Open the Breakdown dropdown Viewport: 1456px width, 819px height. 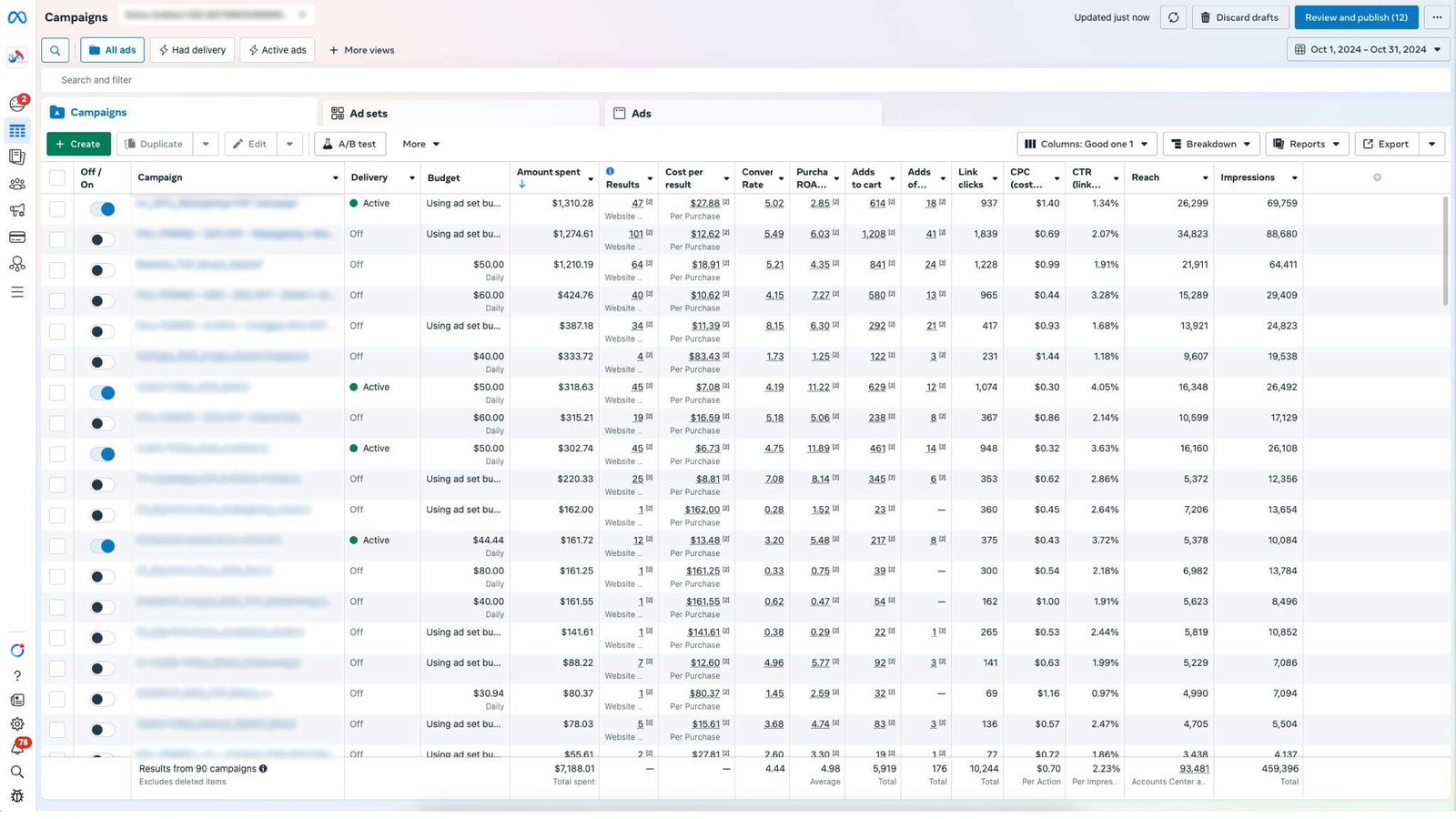tap(1210, 144)
